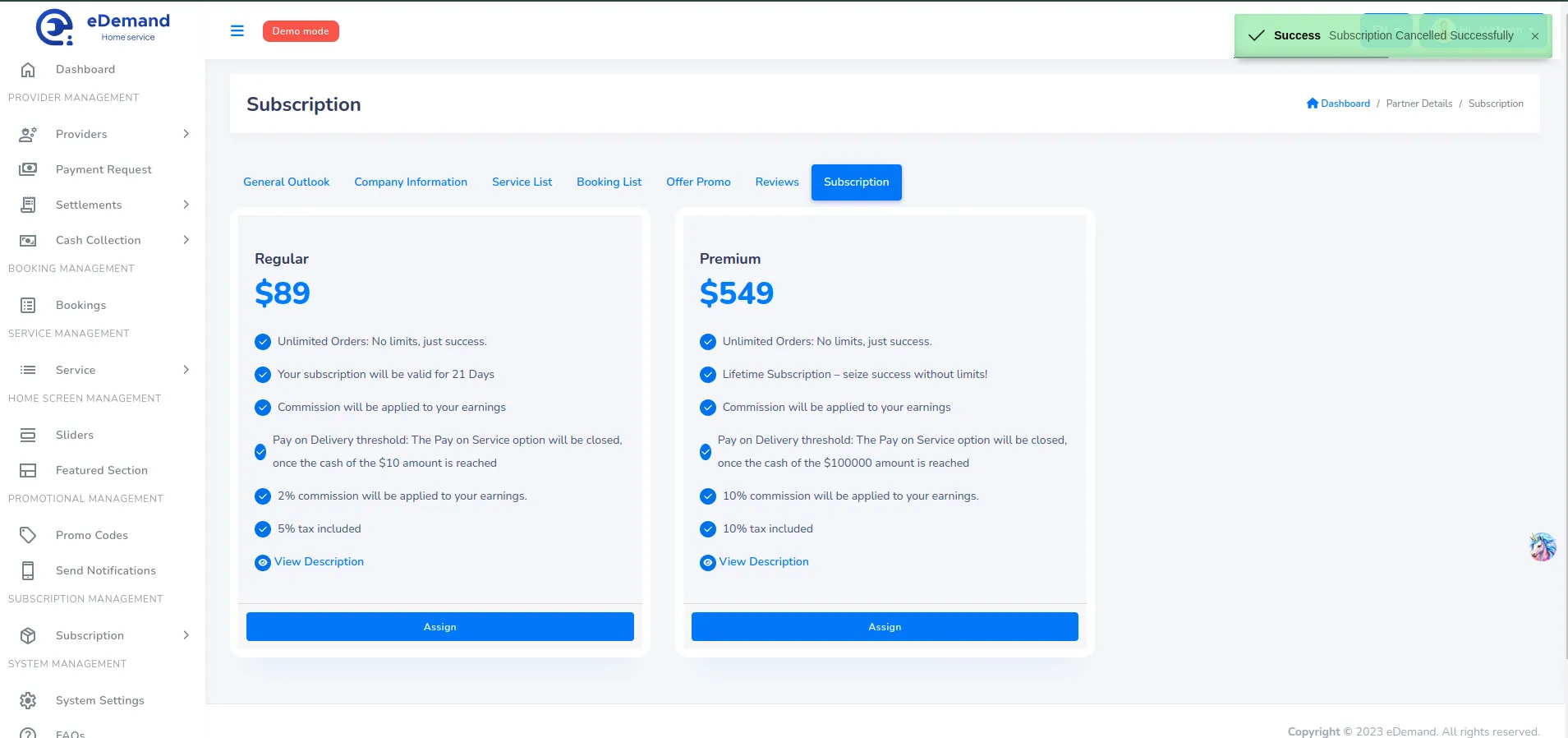Select the active Subscription tab
The height and width of the screenshot is (738, 1568).
click(x=857, y=182)
